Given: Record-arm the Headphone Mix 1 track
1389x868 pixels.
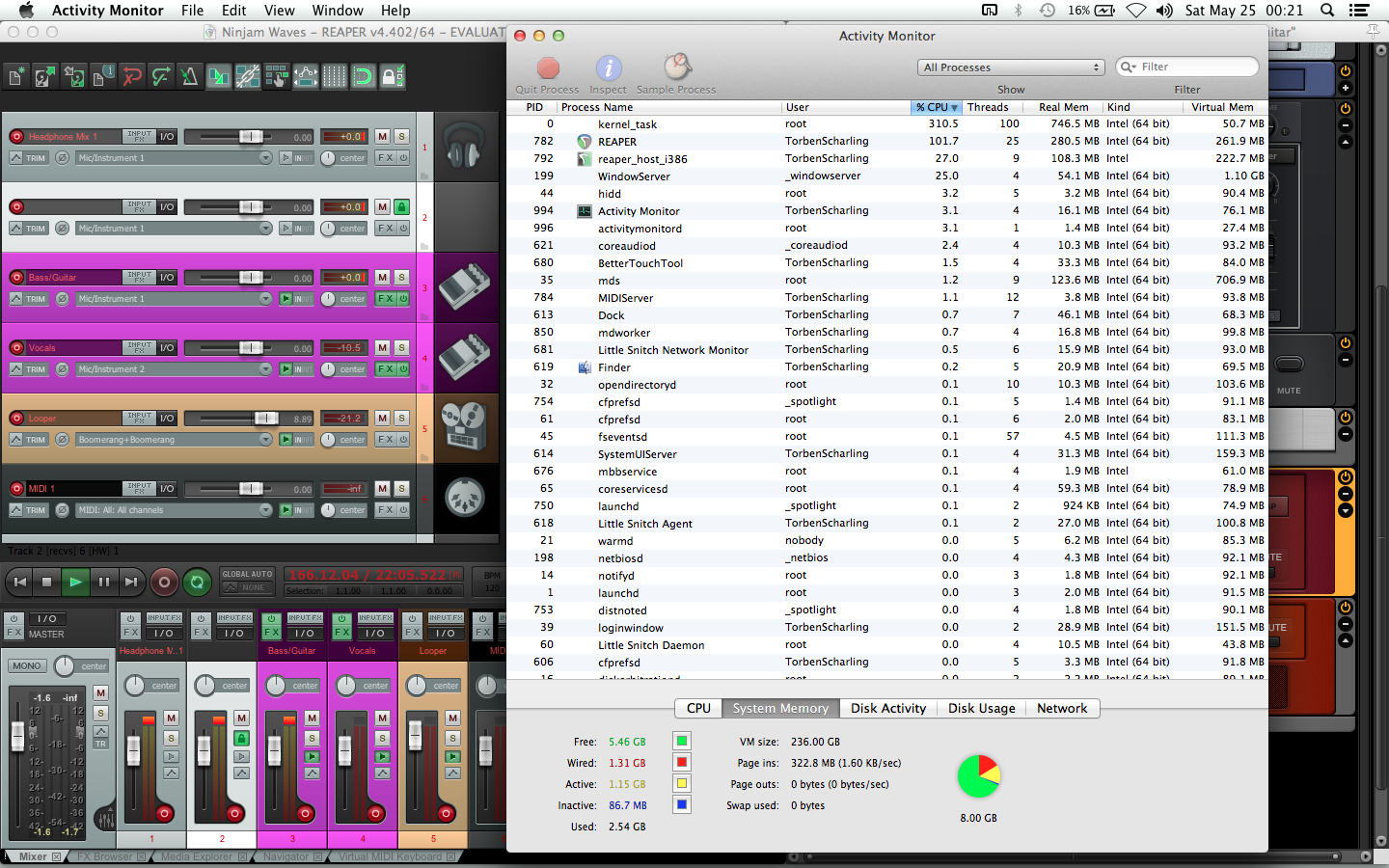Looking at the screenshot, I should (16, 137).
